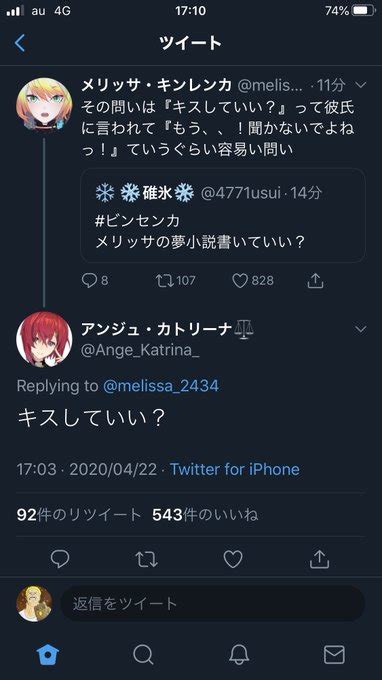Viewport: 382px width, 680px height.
Task: Tap the @melissa_2434 mention link
Action: click(x=161, y=386)
